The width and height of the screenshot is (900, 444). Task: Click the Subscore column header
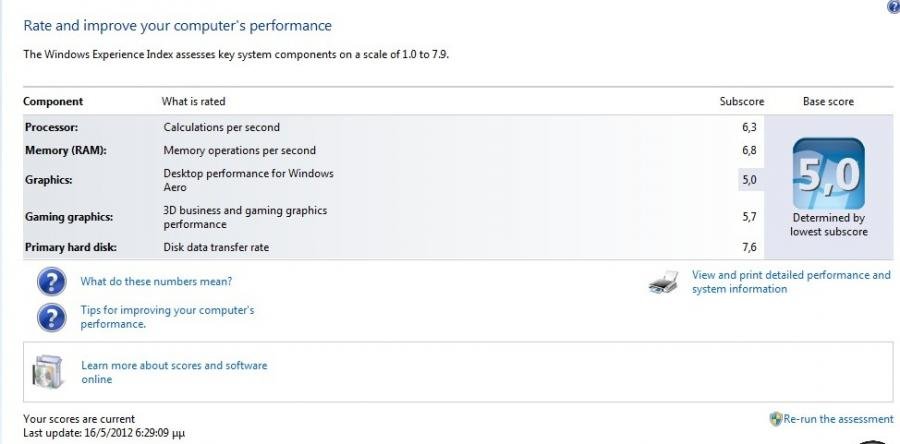pos(741,102)
